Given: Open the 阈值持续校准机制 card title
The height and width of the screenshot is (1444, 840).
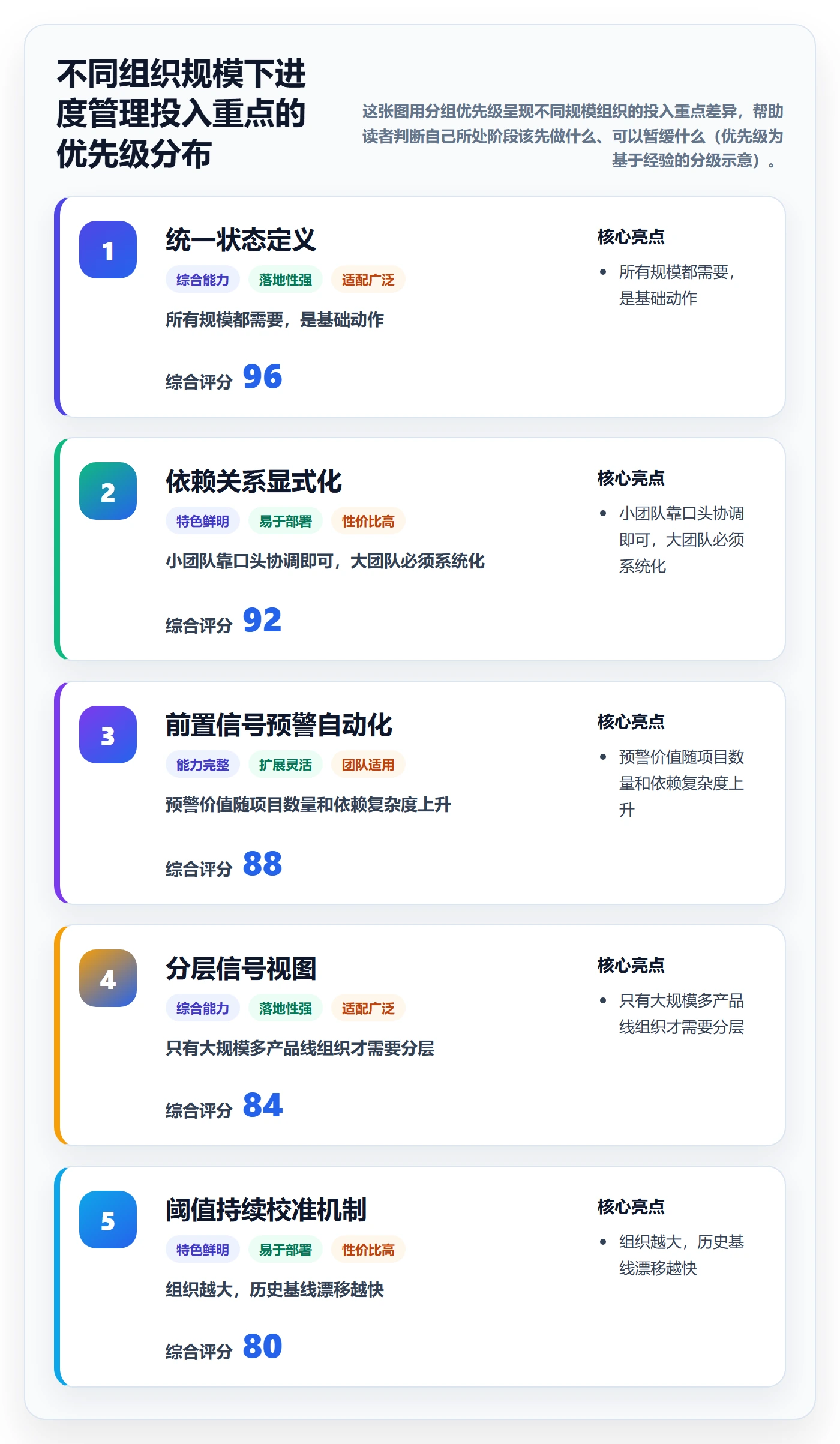Looking at the screenshot, I should coord(266,1210).
